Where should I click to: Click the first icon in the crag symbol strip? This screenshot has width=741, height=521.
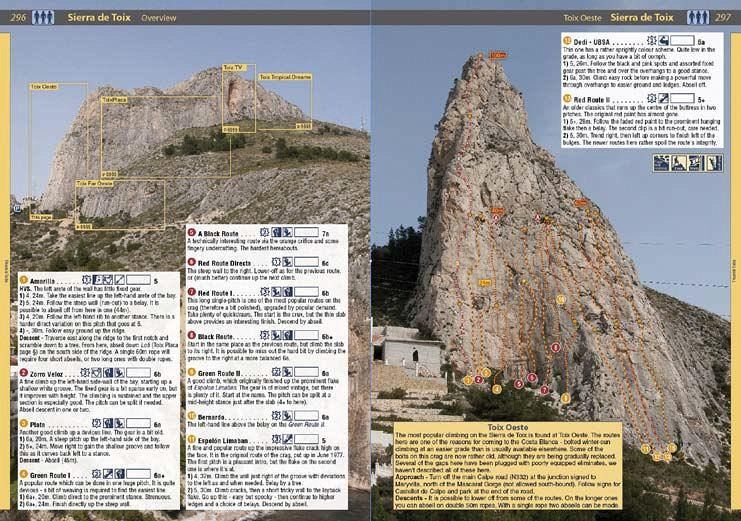(661, 163)
